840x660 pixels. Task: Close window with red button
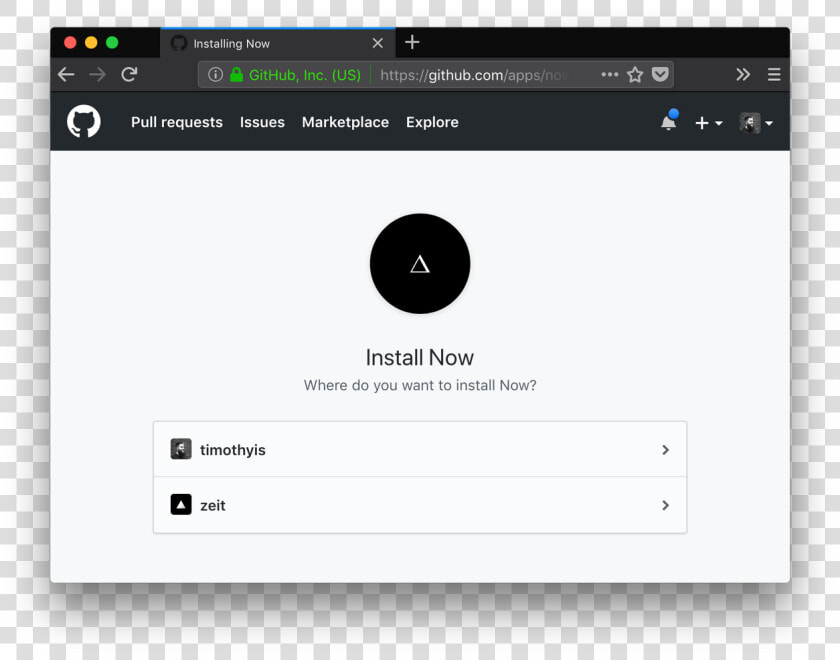70,42
